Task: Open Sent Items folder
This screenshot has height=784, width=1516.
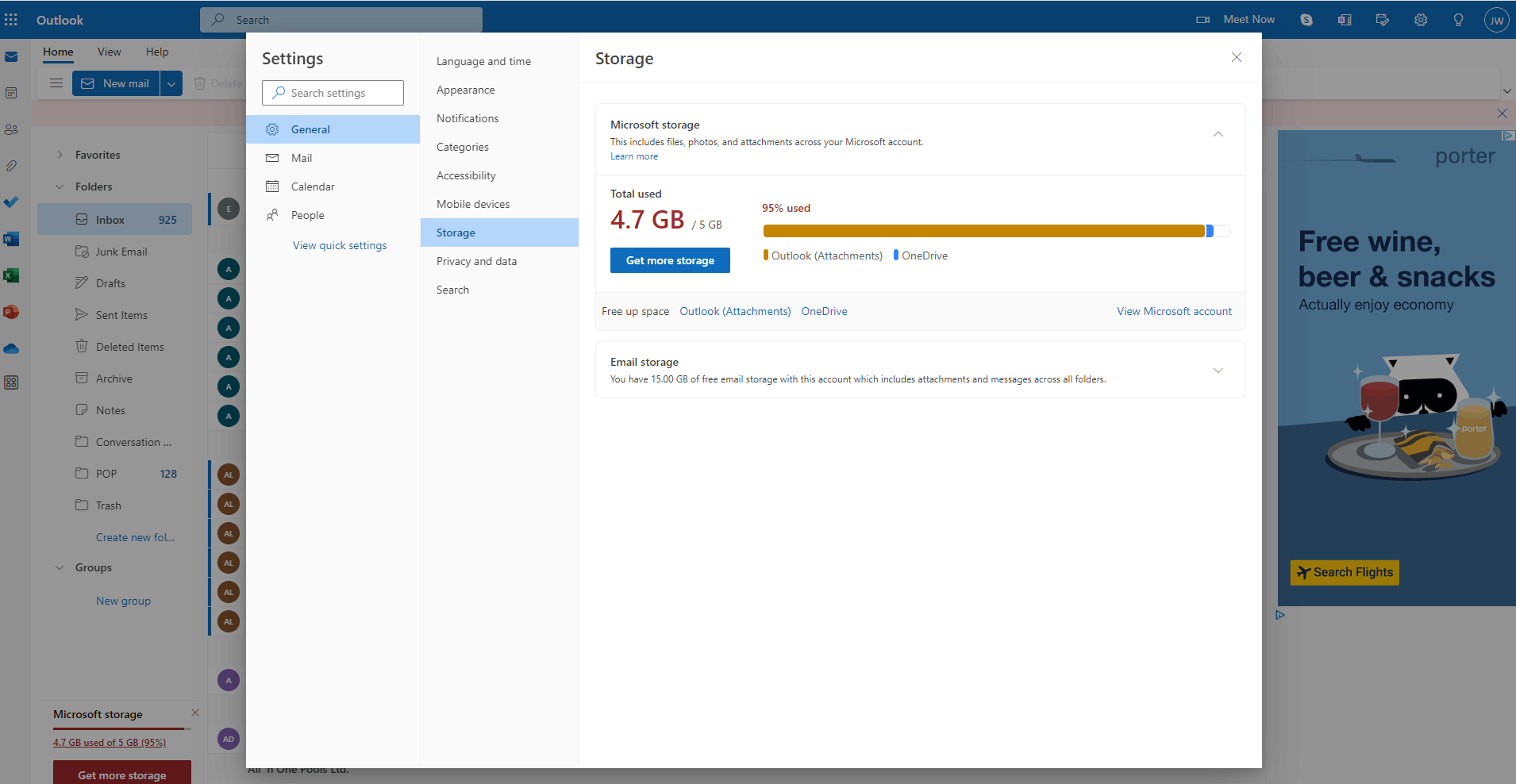Action: tap(114, 315)
